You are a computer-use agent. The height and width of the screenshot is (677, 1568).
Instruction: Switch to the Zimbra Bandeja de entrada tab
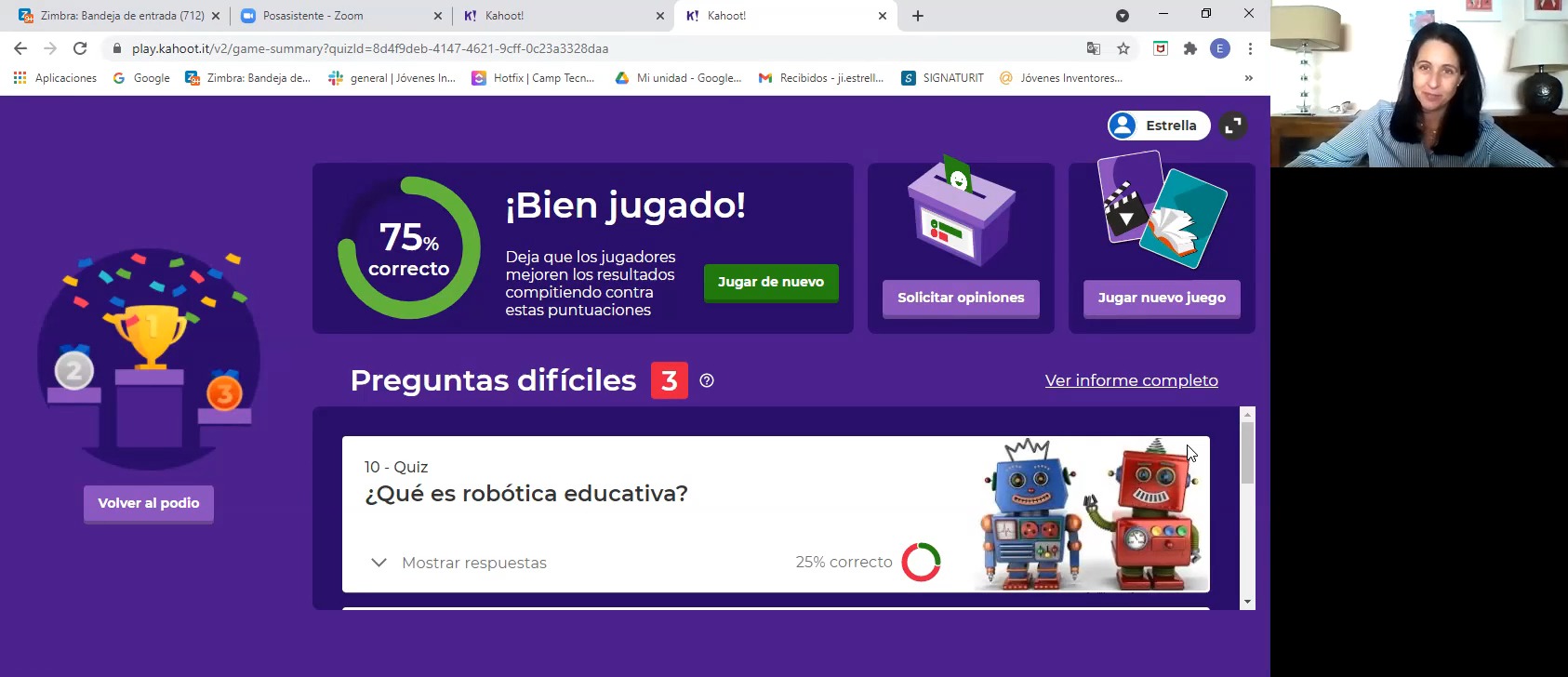121,16
